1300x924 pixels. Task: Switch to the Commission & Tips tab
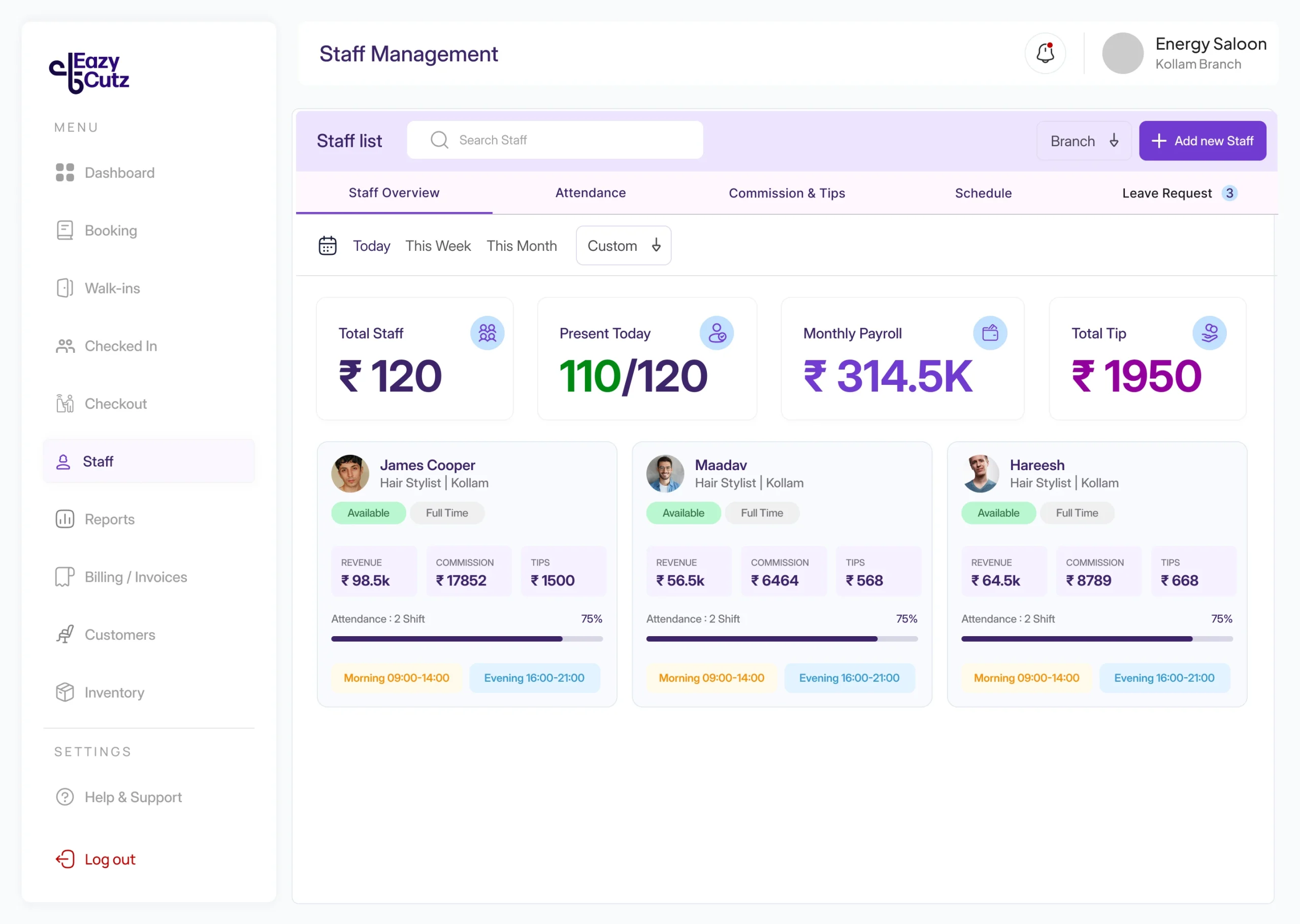click(x=787, y=193)
